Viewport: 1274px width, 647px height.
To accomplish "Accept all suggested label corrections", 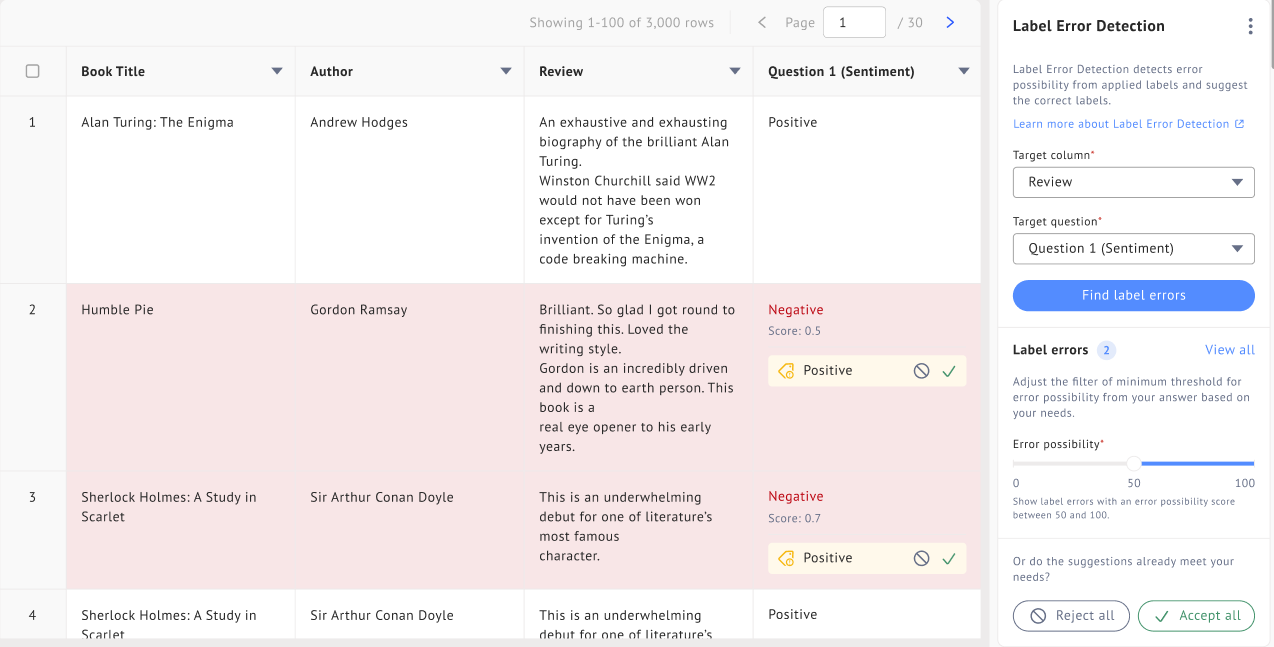I will pos(1196,615).
